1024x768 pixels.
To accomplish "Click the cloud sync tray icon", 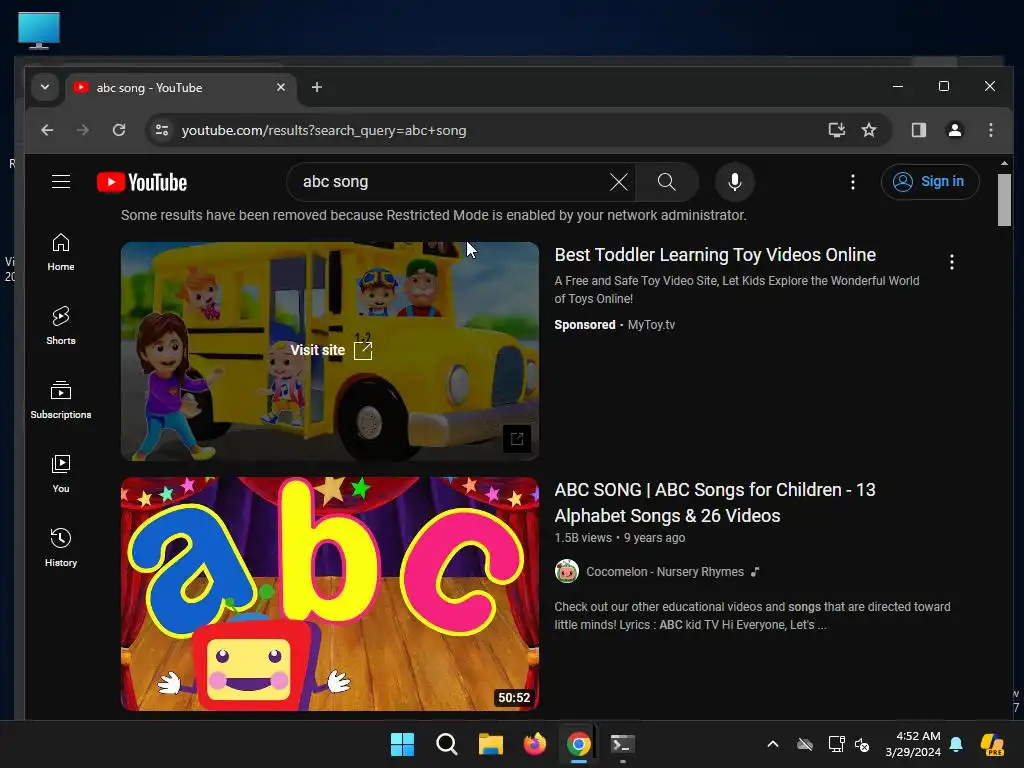I will click(805, 744).
